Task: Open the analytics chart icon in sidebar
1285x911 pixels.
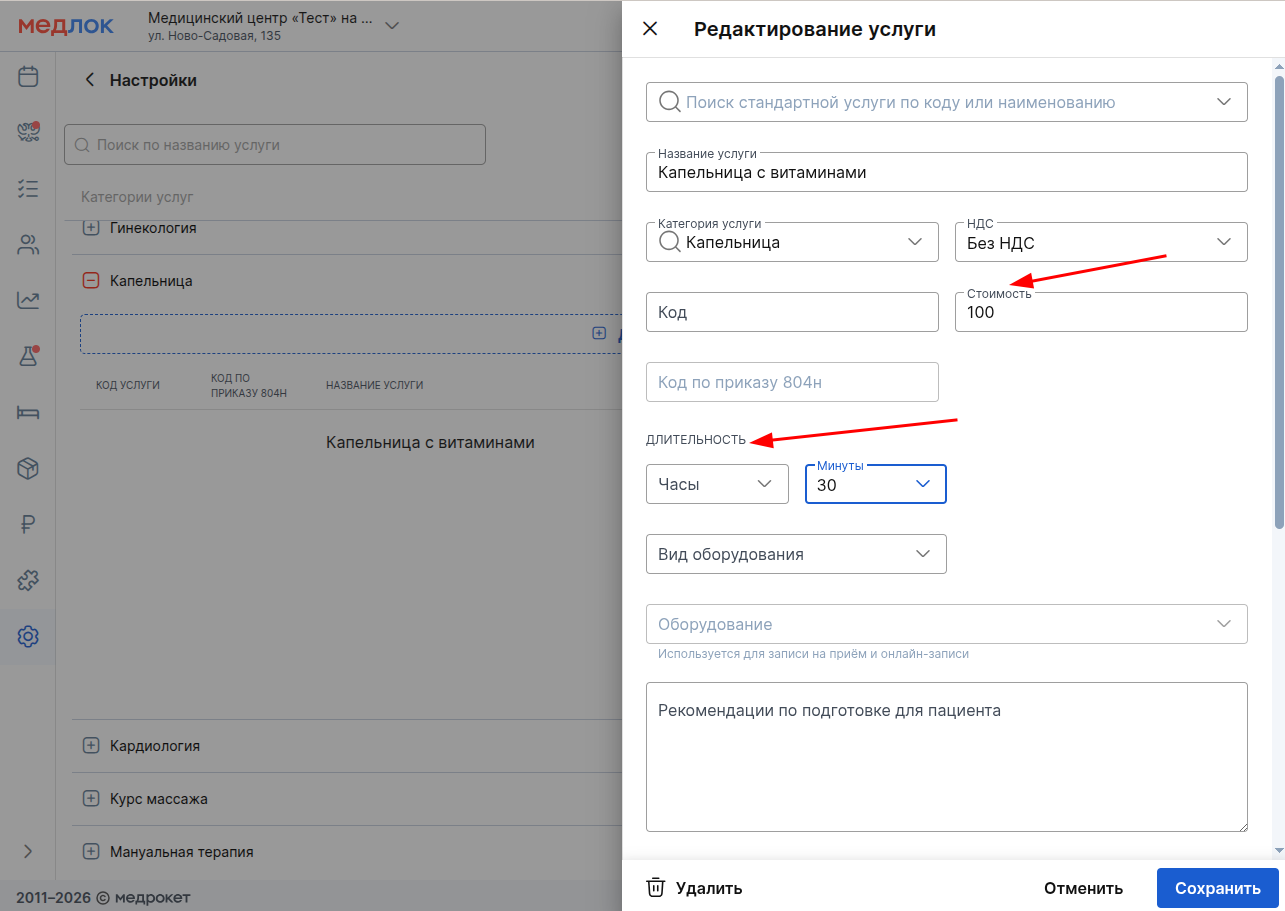Action: pyautogui.click(x=28, y=300)
